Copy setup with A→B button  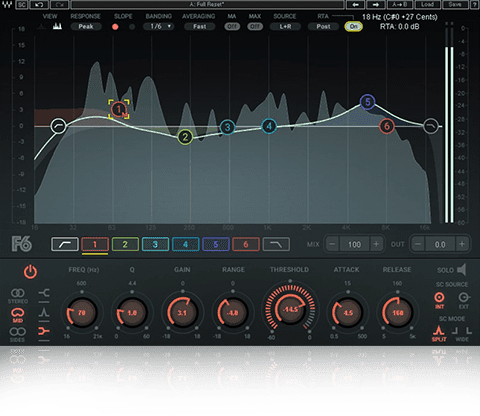(x=400, y=4)
